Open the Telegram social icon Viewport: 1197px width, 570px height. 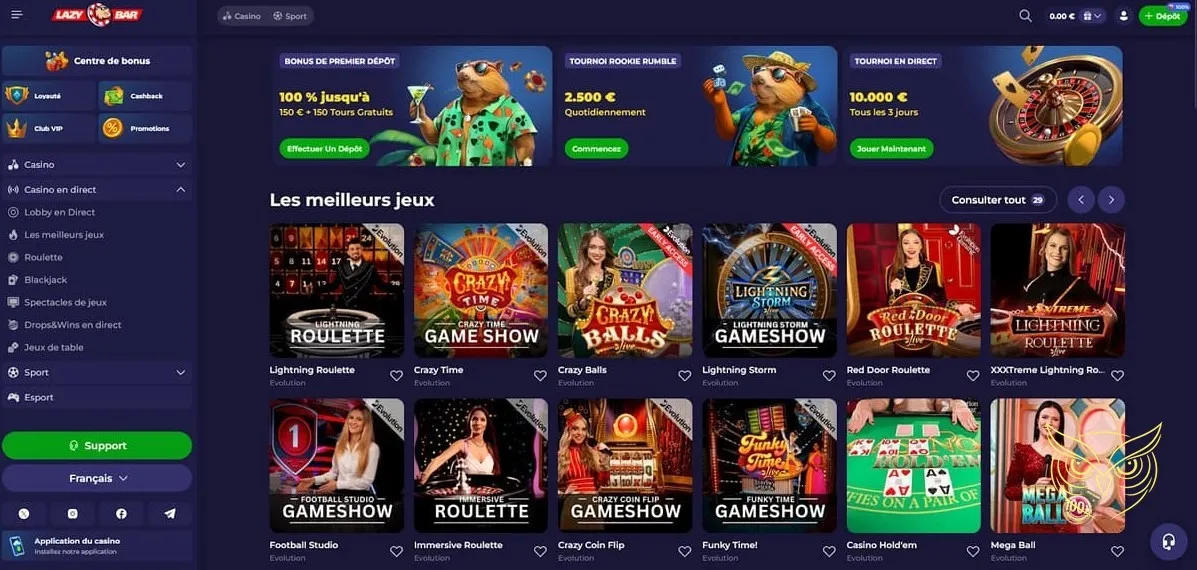(x=169, y=514)
